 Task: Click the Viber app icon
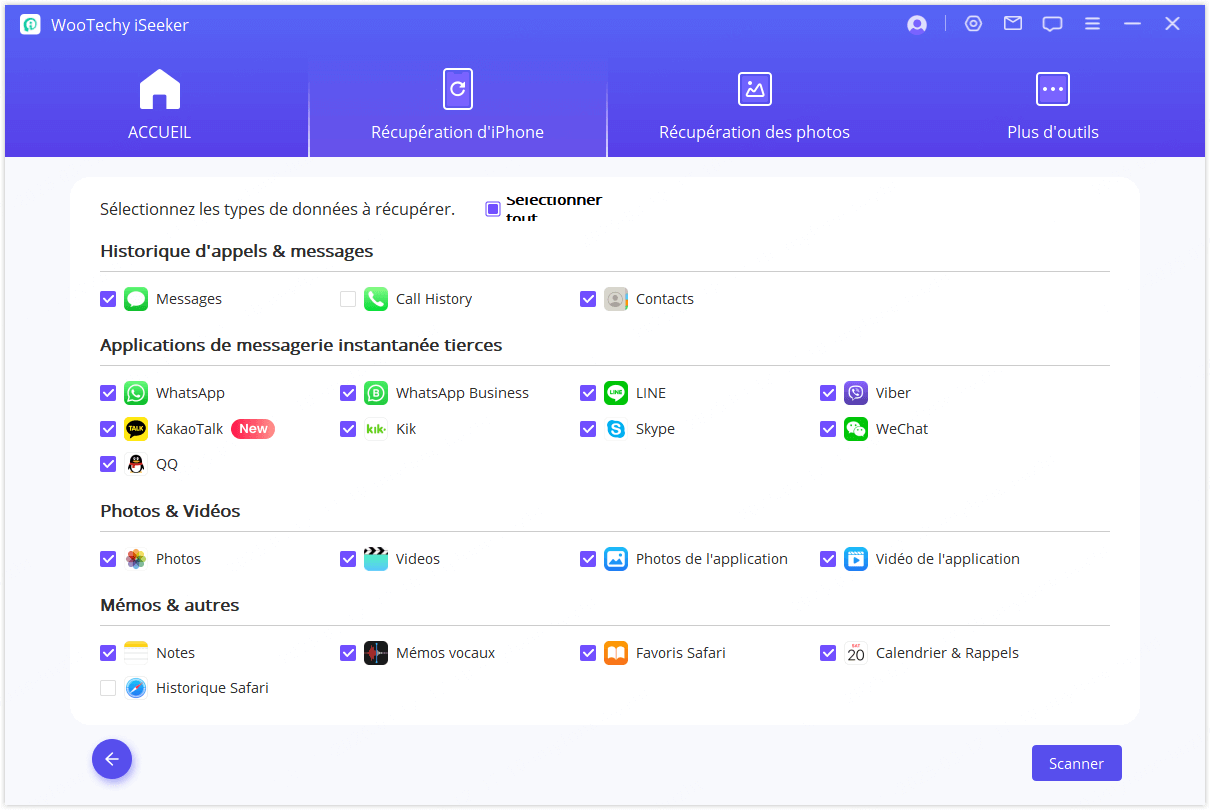click(856, 393)
